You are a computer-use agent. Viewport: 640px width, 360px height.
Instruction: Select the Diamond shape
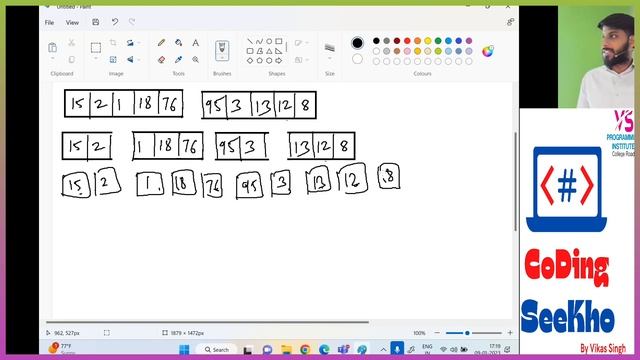[x=250, y=60]
